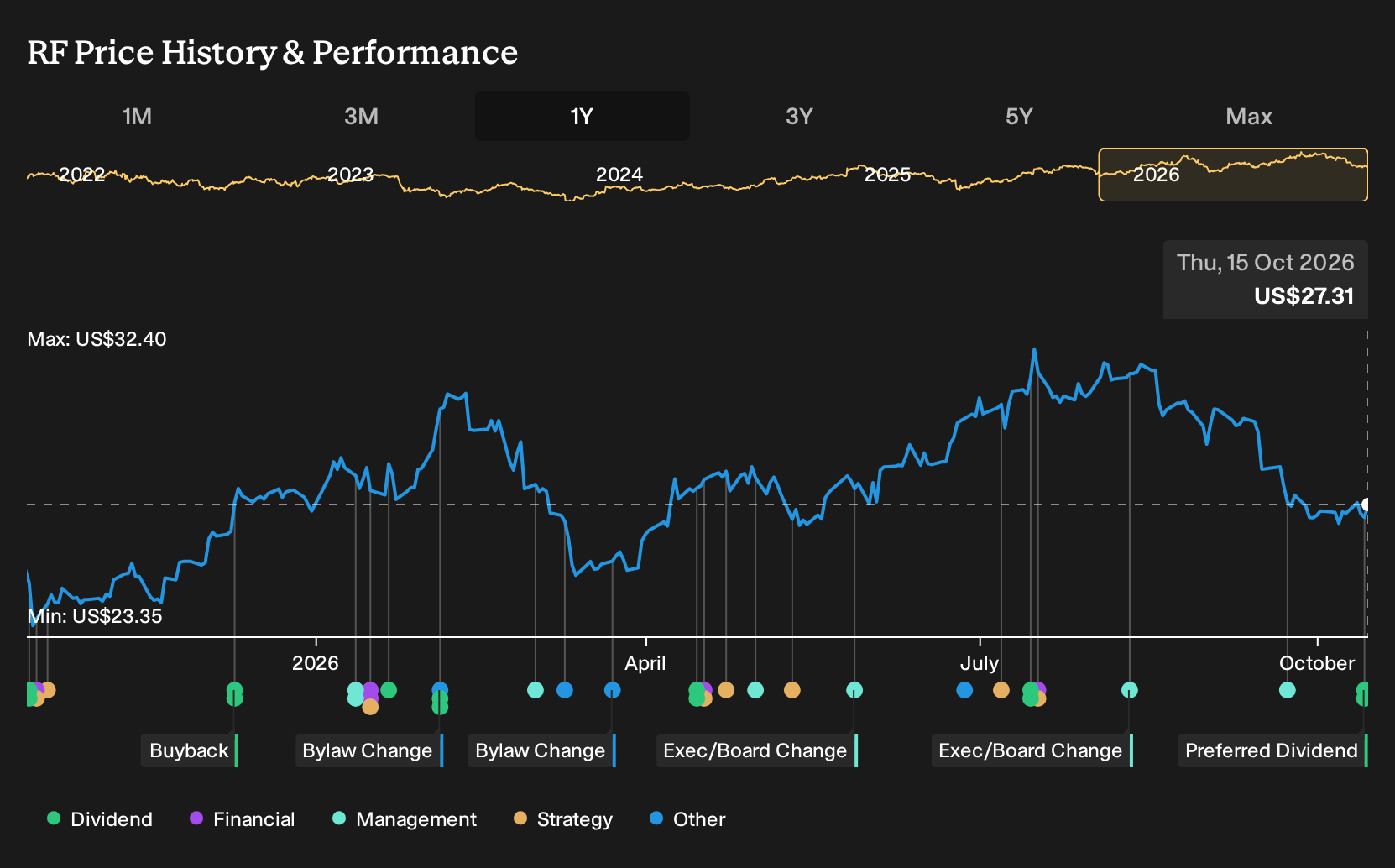Toggle Other events in legend
Screen dimensions: 1395x868
click(687, 819)
